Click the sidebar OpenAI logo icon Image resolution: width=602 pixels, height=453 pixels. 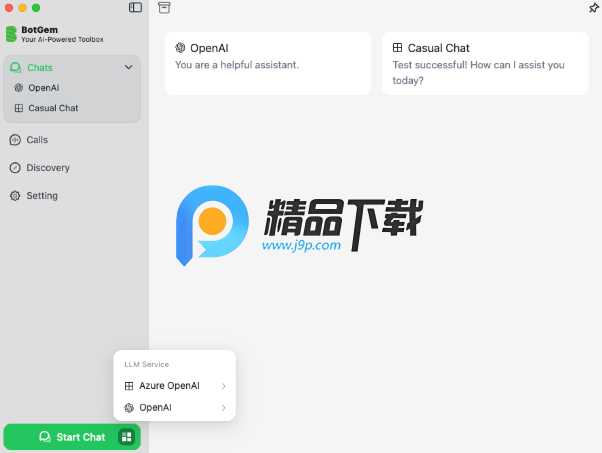coord(18,88)
